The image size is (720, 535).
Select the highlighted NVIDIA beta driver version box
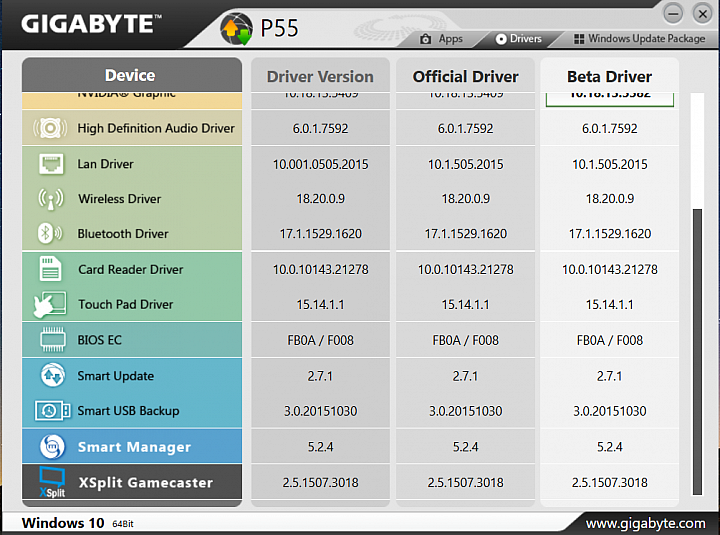610,99
